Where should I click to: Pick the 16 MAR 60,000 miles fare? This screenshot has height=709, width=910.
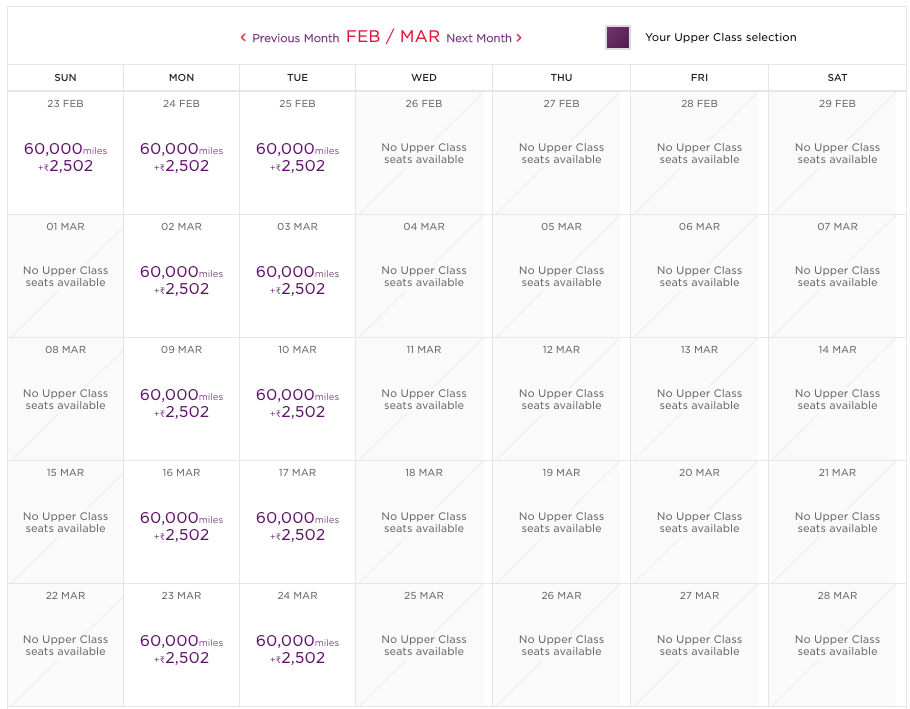[182, 525]
